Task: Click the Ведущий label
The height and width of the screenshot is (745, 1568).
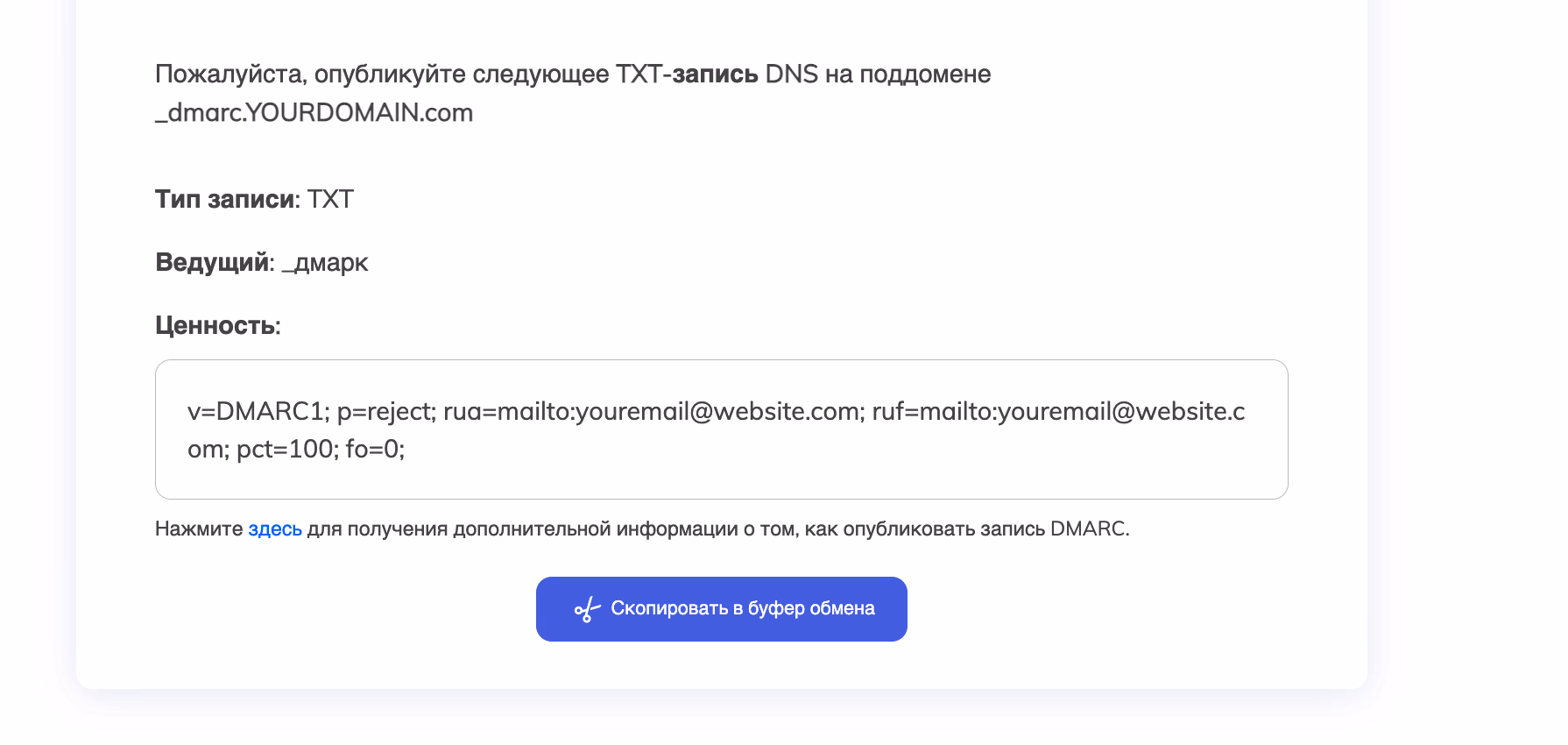Action: point(212,263)
